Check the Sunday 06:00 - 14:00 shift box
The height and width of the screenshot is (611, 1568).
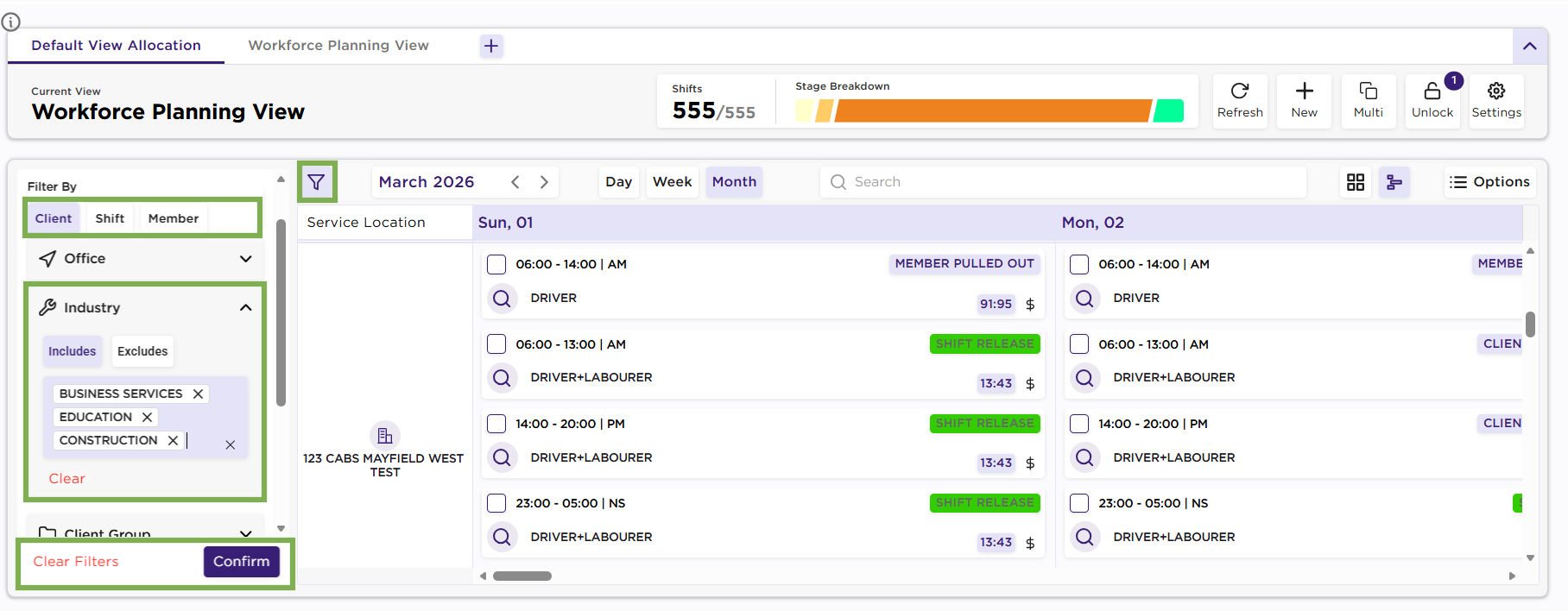point(496,264)
